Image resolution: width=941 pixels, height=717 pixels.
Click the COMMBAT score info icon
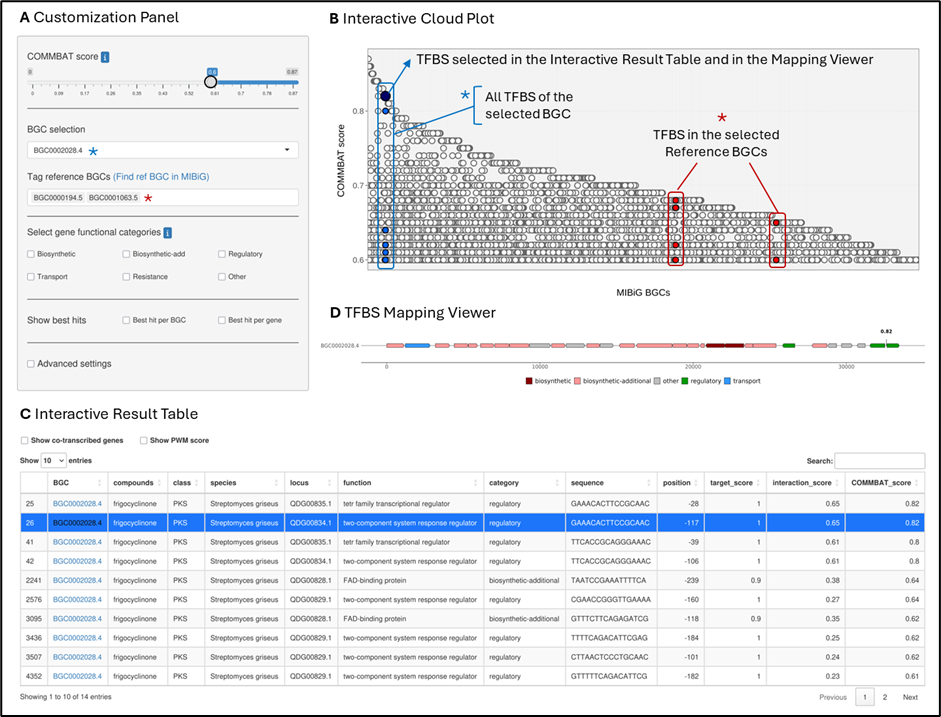tap(106, 58)
